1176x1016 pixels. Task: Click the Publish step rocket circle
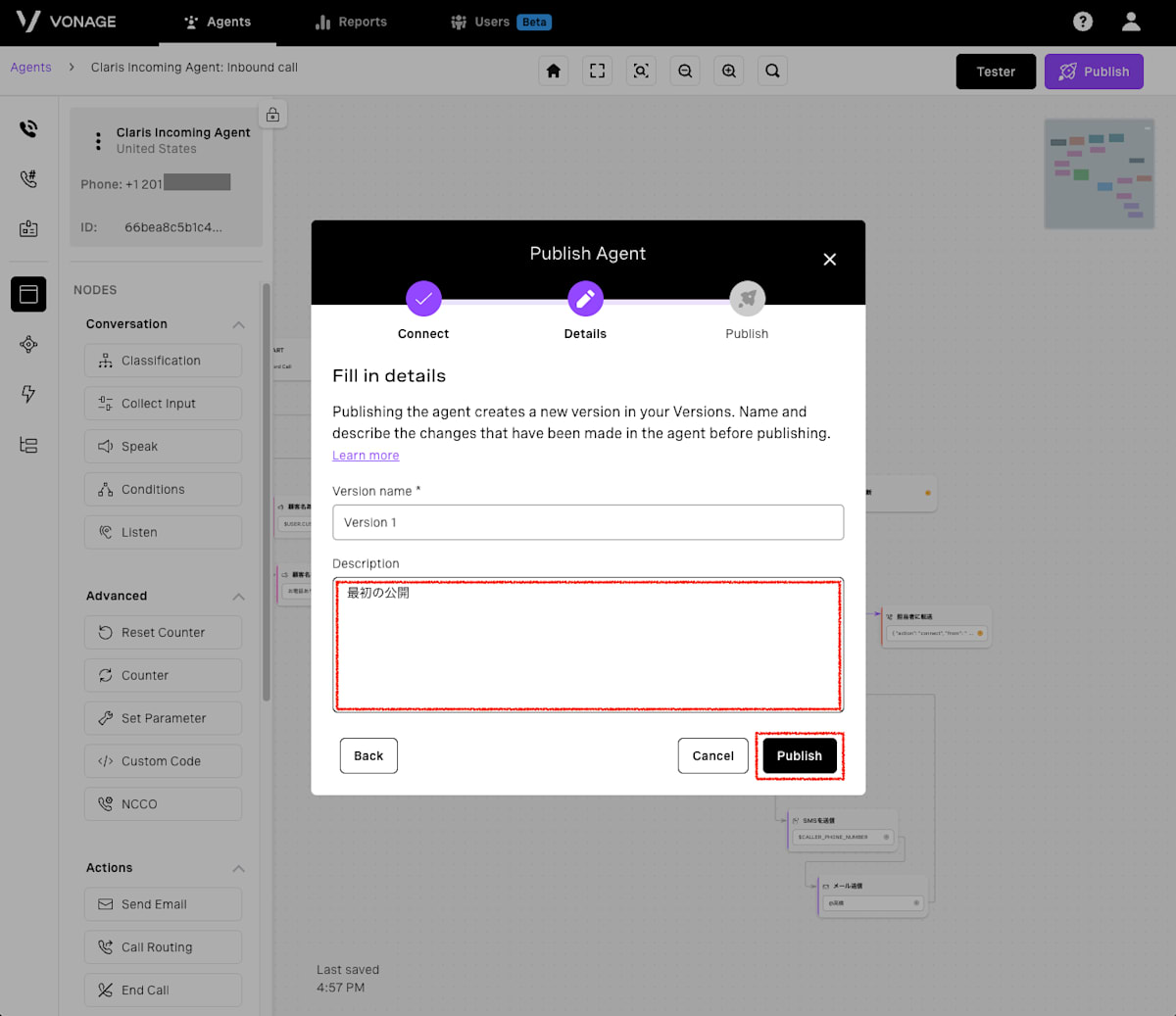(747, 299)
